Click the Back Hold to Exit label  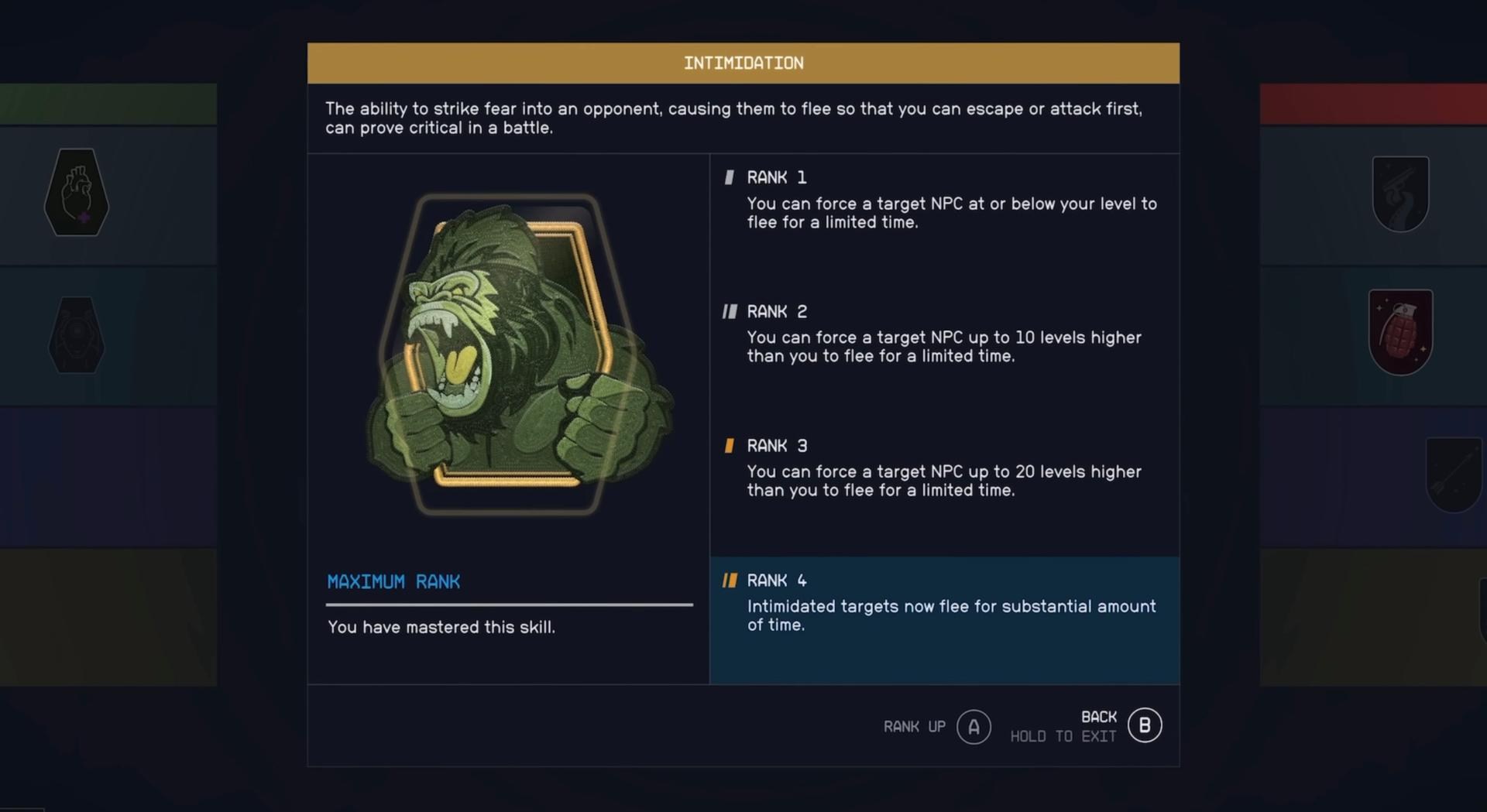click(x=1063, y=726)
